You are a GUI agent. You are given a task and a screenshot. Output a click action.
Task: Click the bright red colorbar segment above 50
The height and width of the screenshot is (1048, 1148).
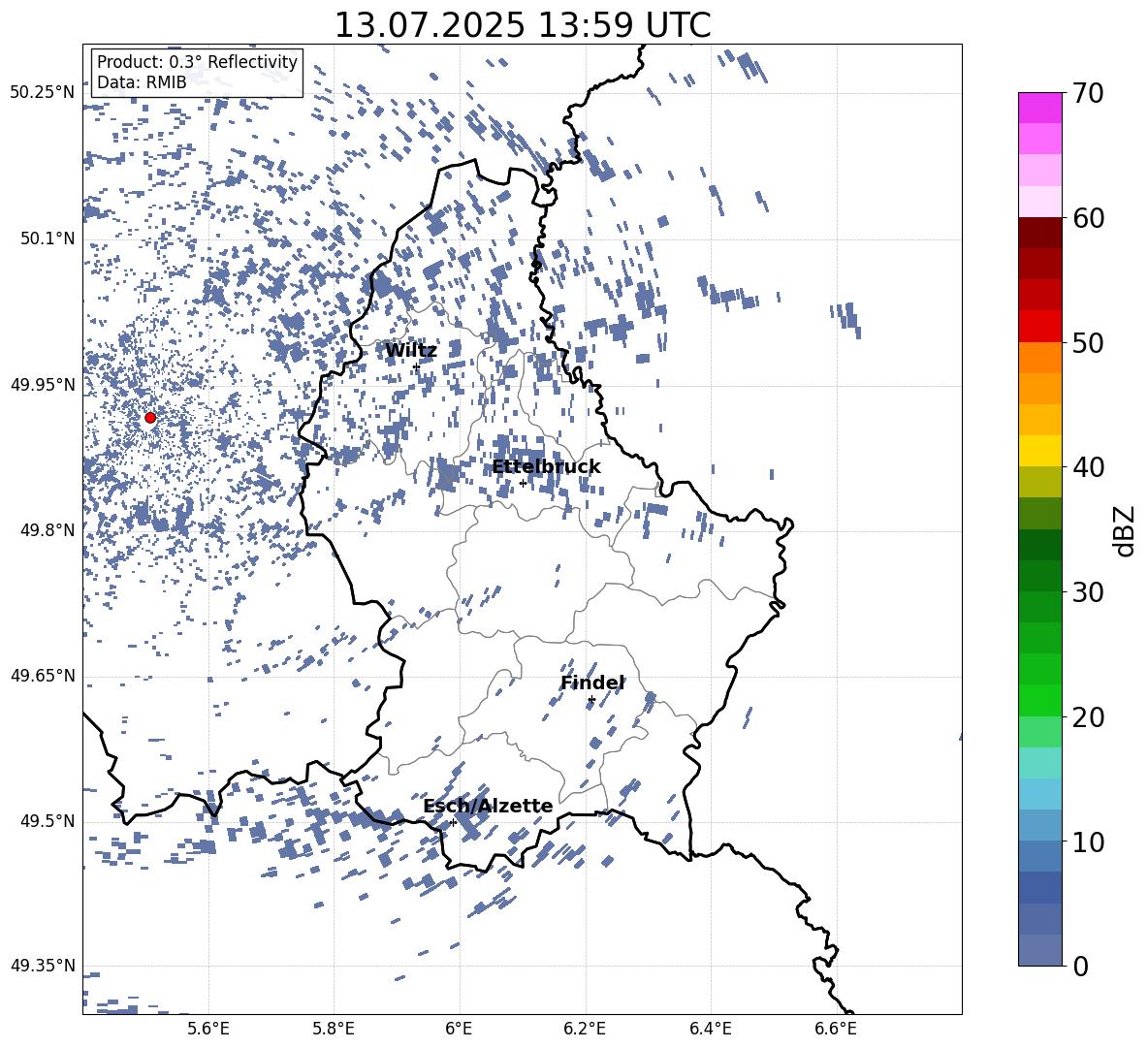point(1039,327)
